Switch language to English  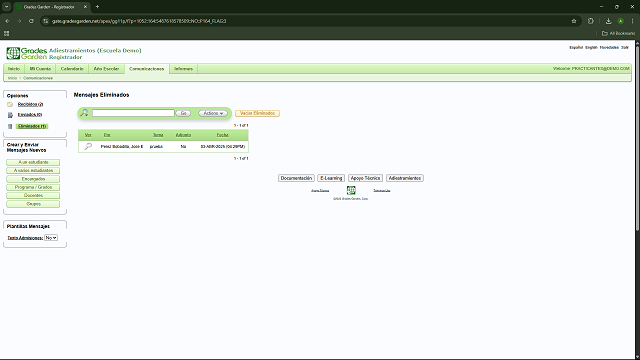(591, 47)
